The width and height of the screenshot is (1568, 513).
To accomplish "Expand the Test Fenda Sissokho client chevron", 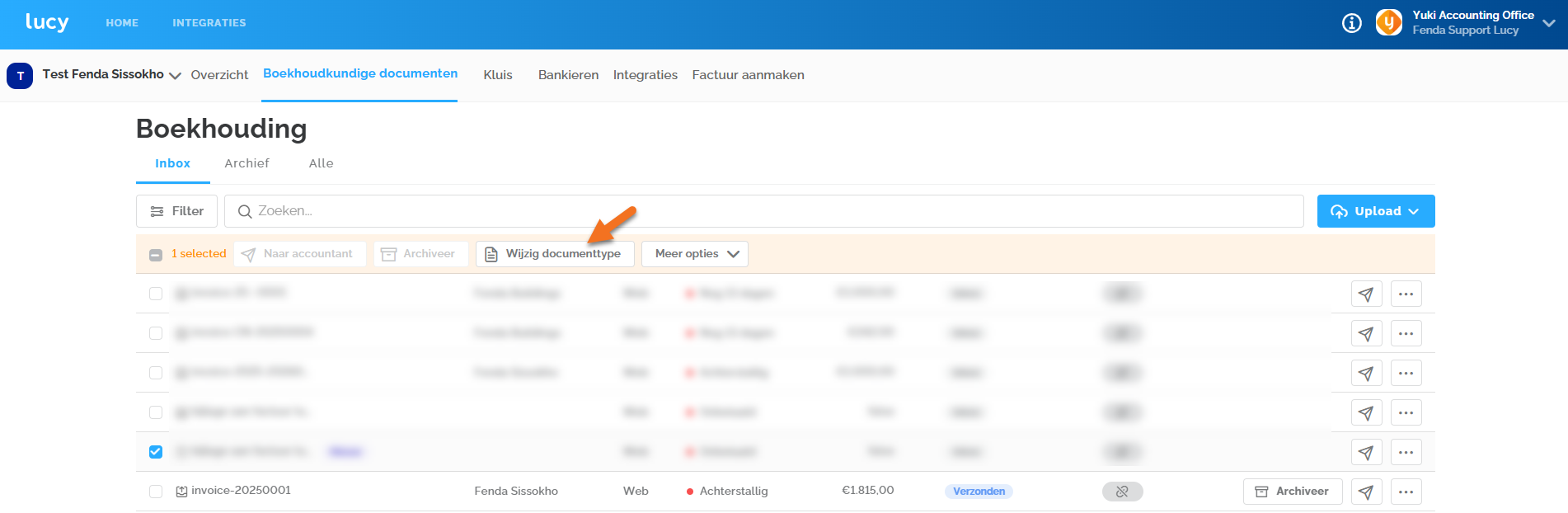I will click(175, 76).
